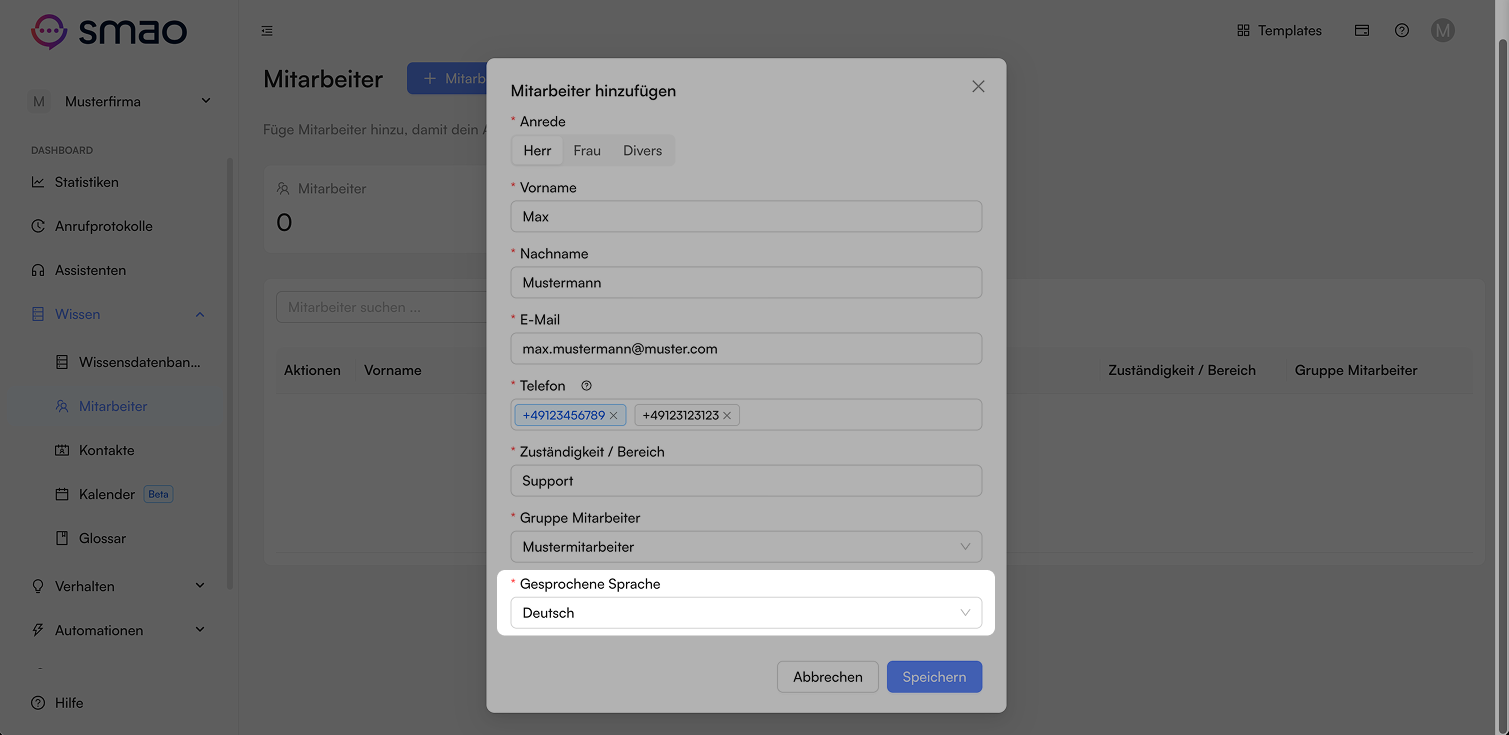This screenshot has height=735, width=1509.
Task: Select Herr as Anrede
Action: (x=537, y=151)
